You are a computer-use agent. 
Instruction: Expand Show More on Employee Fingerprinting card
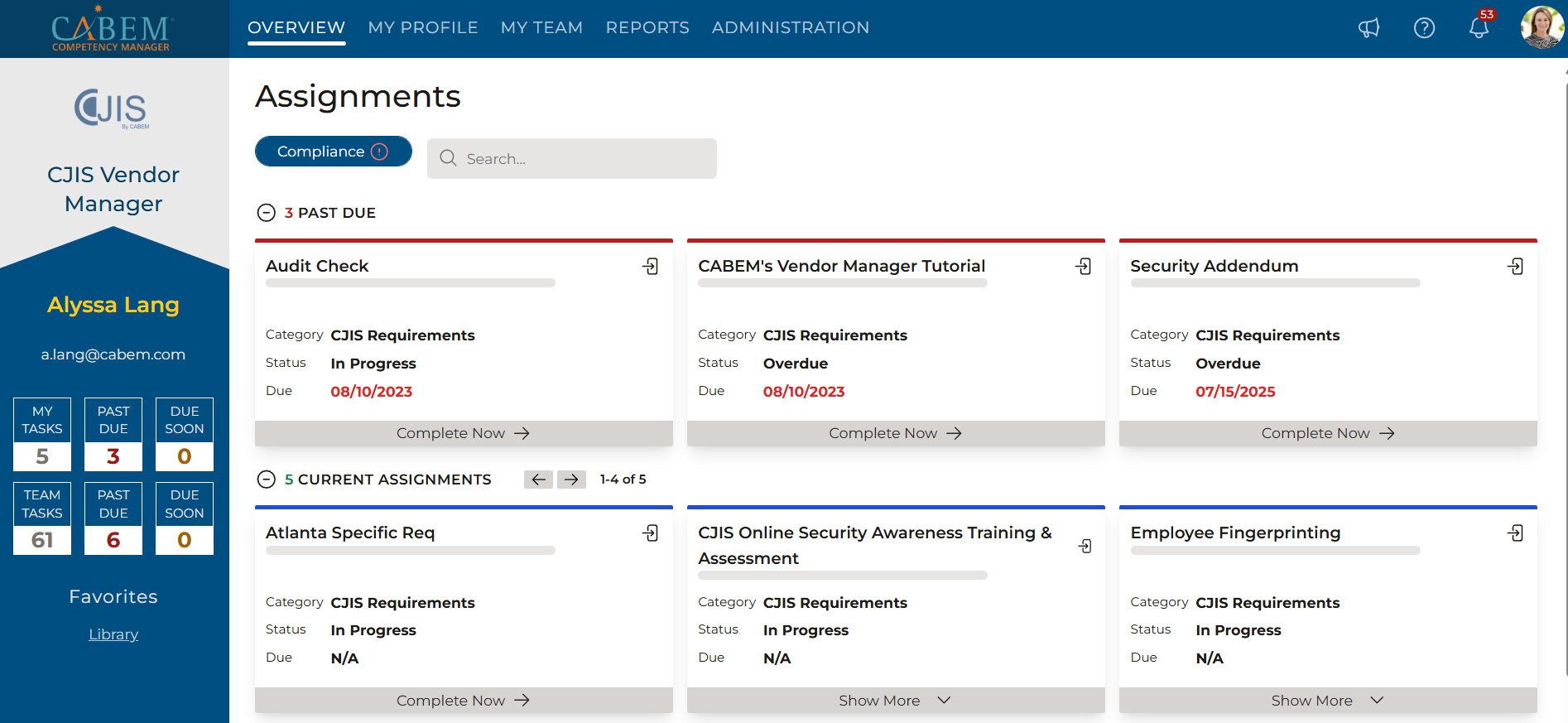(x=1328, y=701)
